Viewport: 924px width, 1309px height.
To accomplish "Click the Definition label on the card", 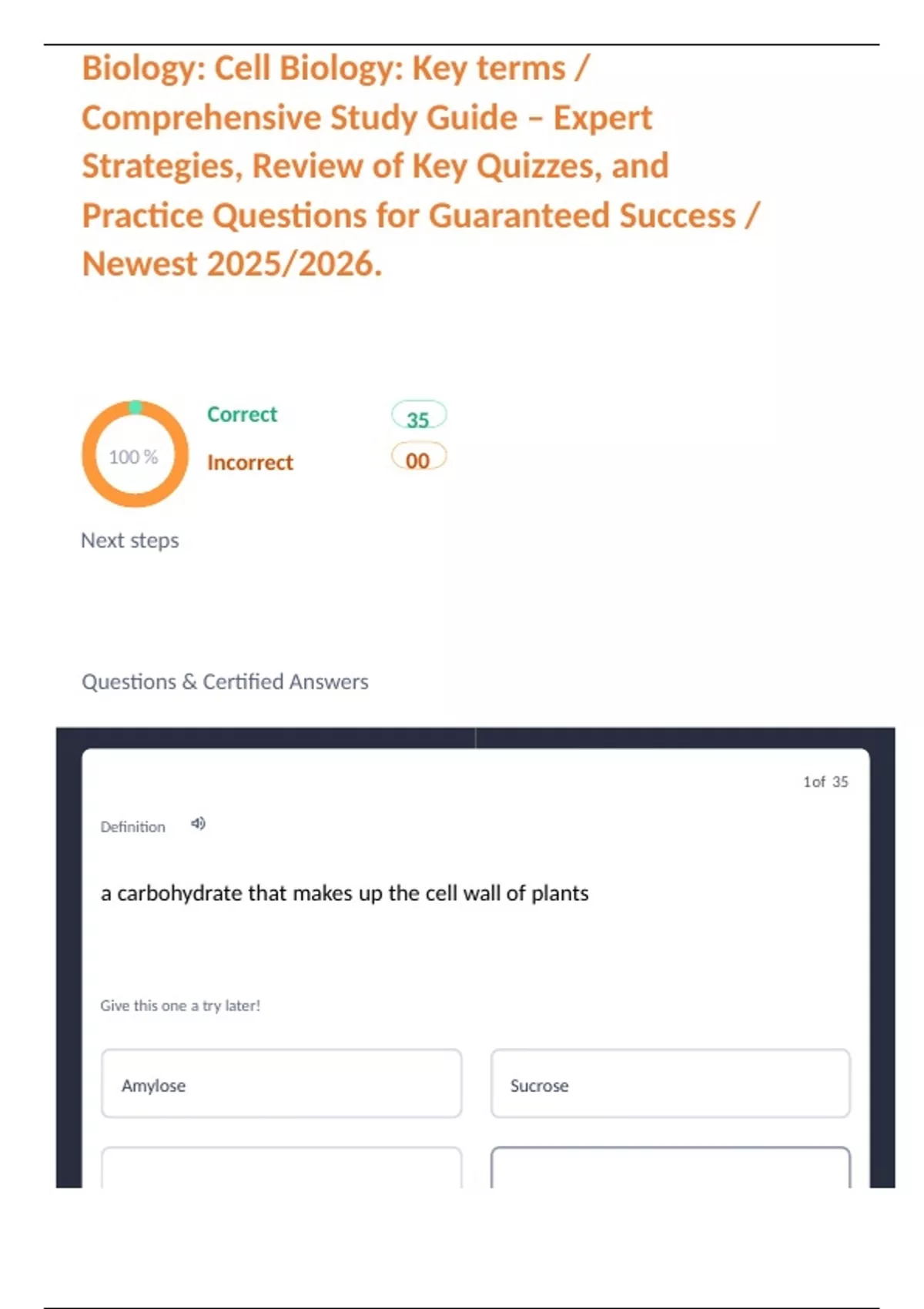I will (x=132, y=827).
